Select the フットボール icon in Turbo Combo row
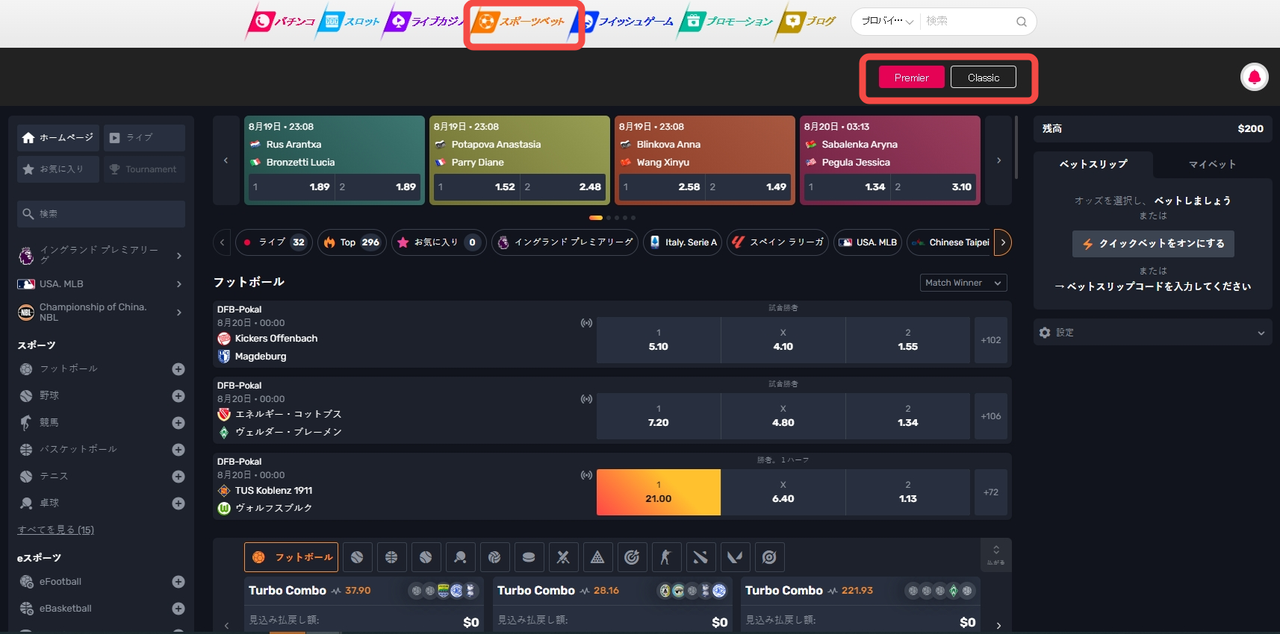The height and width of the screenshot is (634, 1280). click(291, 557)
